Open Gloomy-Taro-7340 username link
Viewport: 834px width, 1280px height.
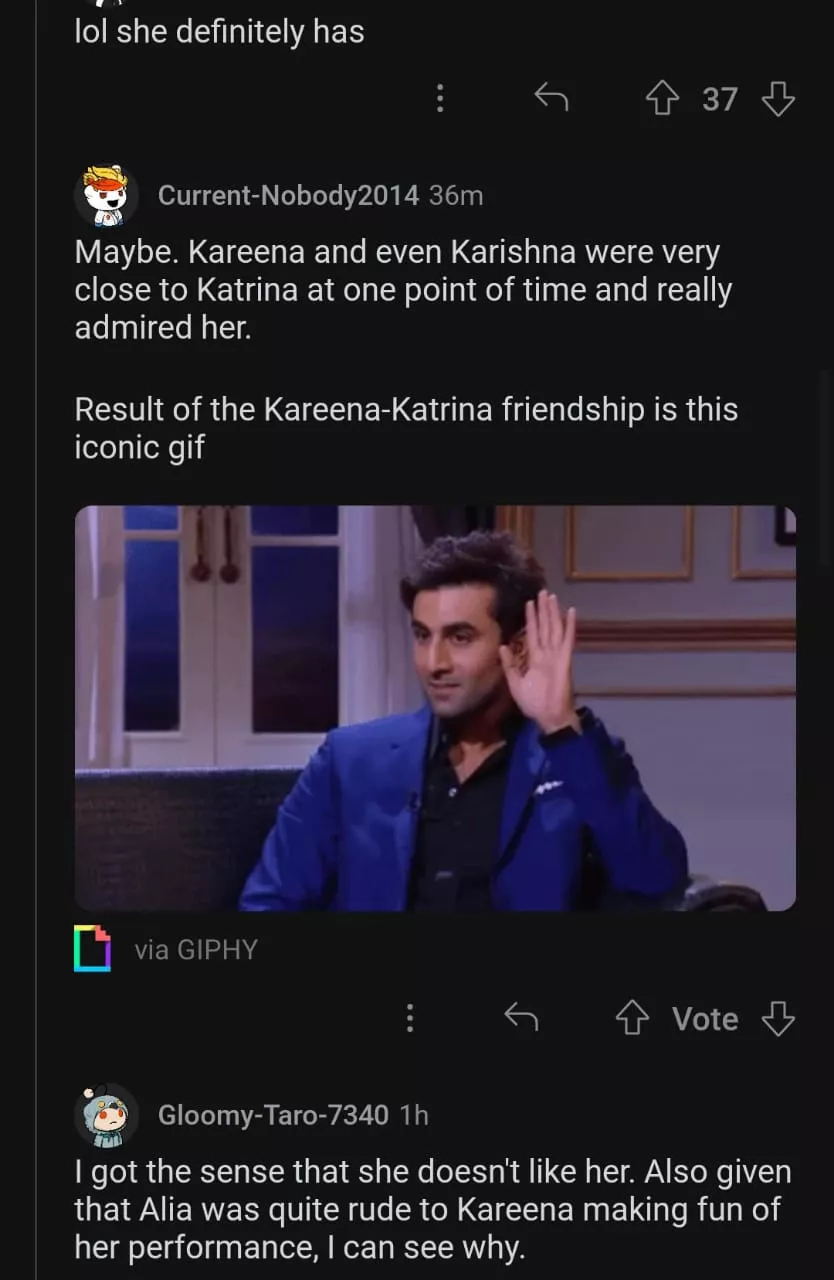click(273, 1115)
